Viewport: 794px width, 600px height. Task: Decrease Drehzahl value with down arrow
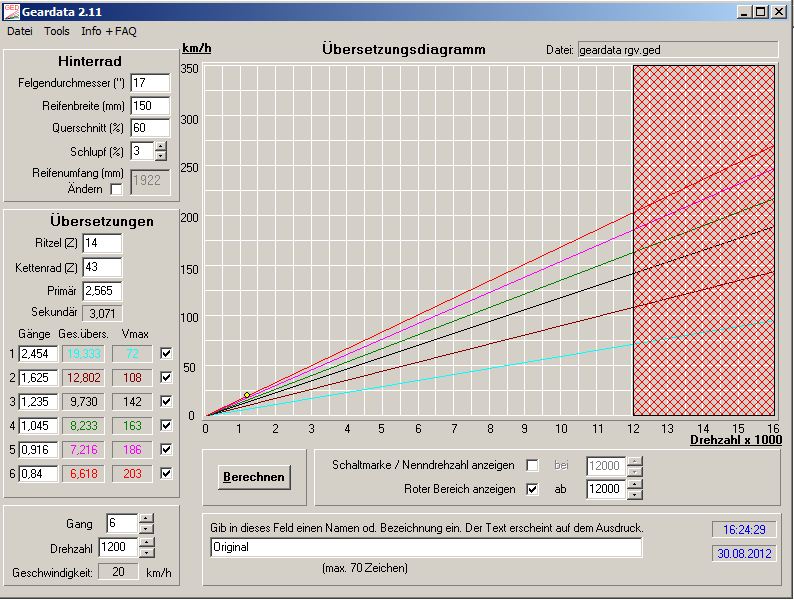[x=146, y=553]
